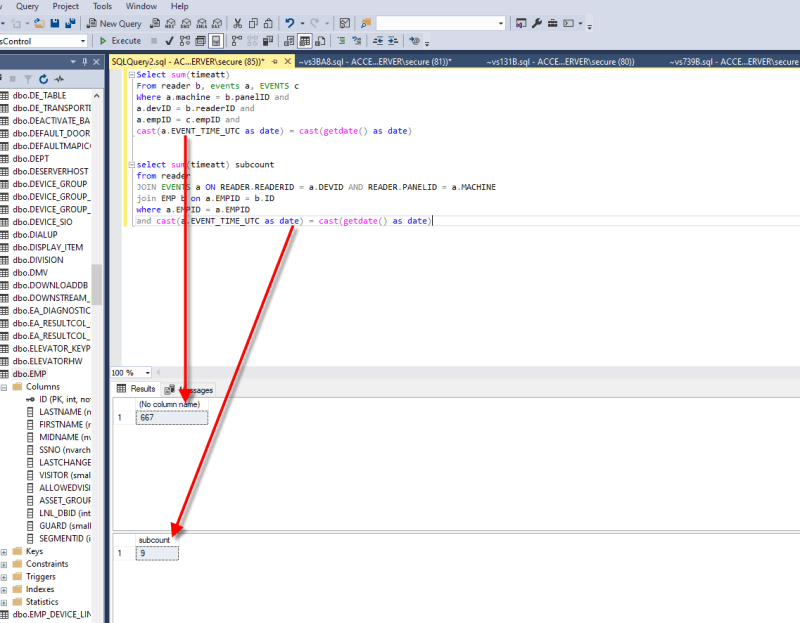Open the zoom 100 % dropdown

coord(147,372)
